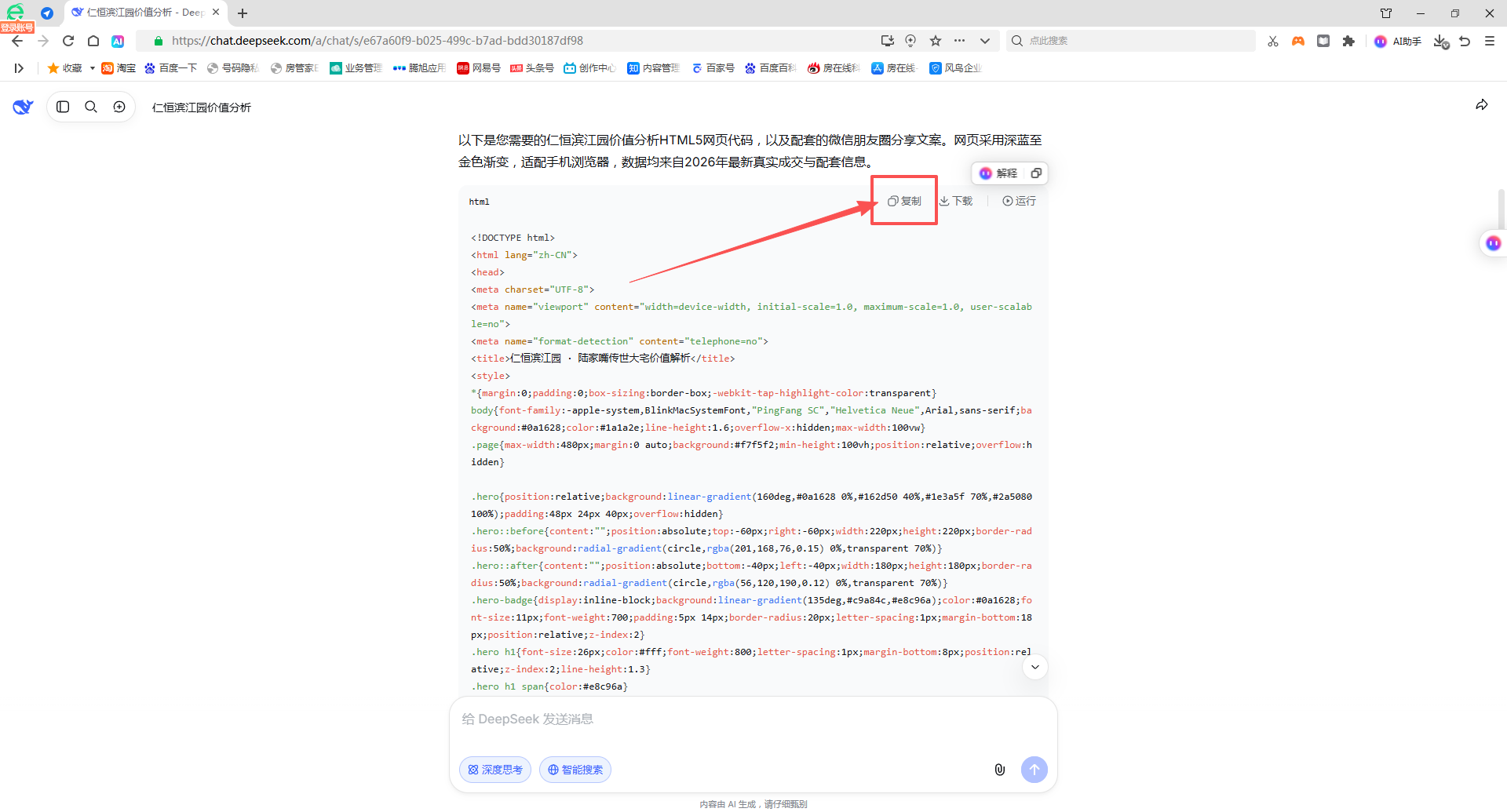Focus the DeepSeek message input field
The width and height of the screenshot is (1507, 812).
[753, 719]
